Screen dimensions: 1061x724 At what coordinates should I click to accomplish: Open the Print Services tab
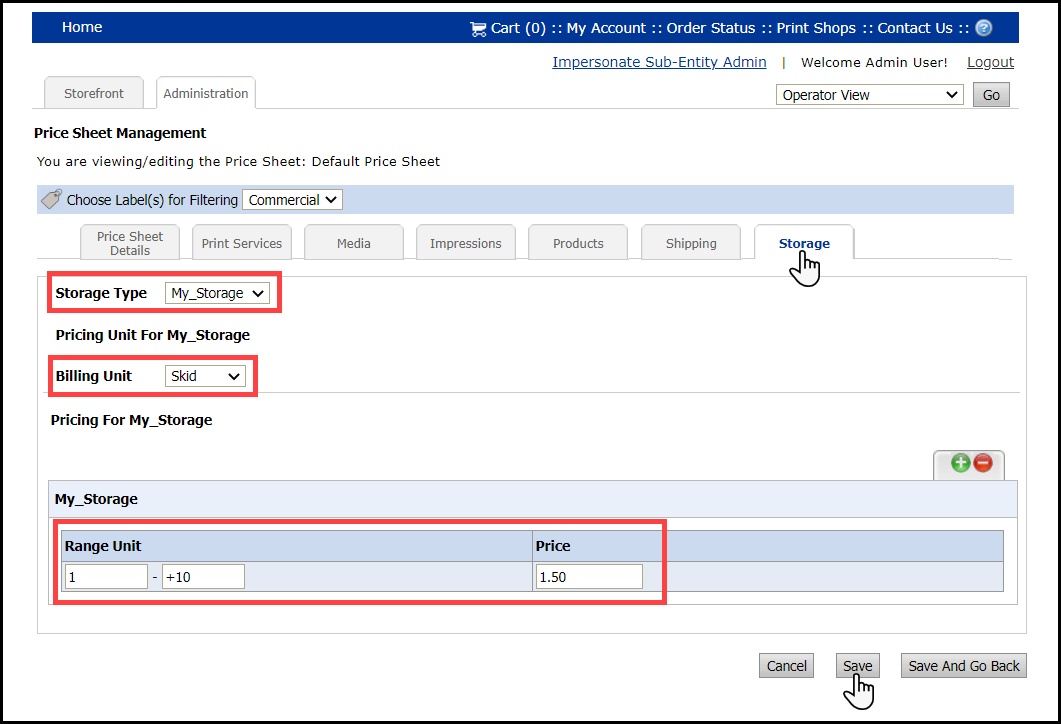(x=242, y=243)
